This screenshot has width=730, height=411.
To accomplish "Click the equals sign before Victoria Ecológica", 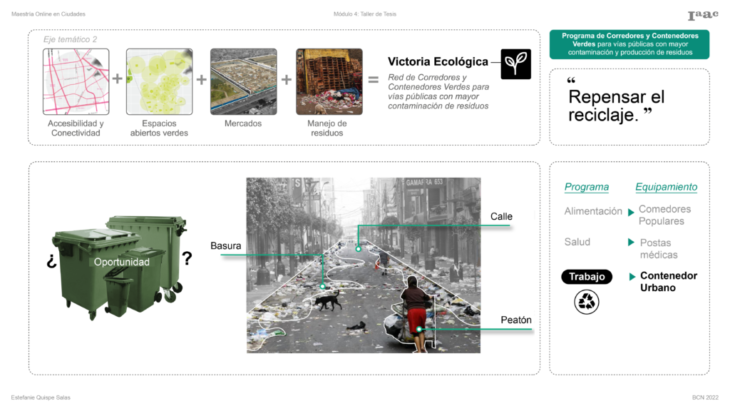I will click(x=373, y=79).
